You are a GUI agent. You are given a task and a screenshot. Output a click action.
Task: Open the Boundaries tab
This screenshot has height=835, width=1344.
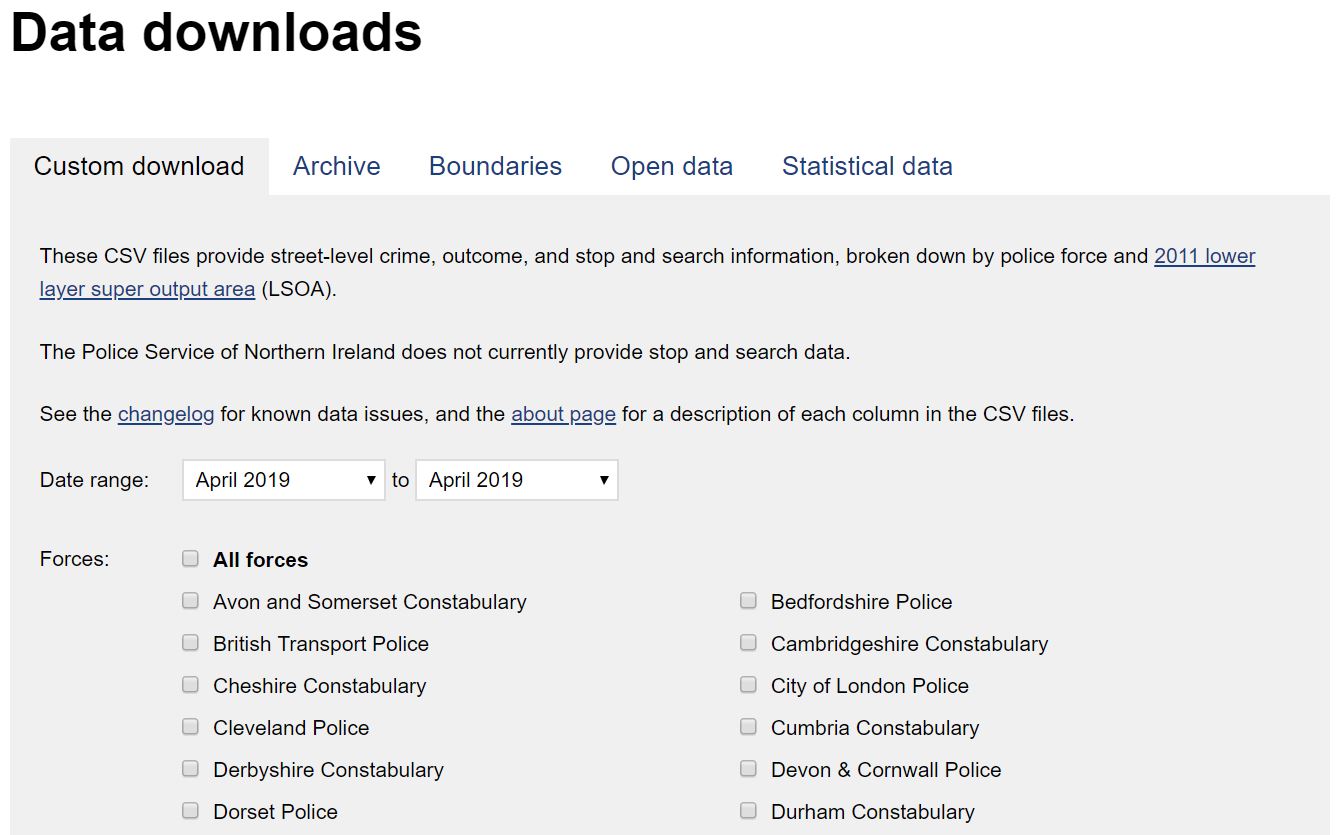pyautogui.click(x=495, y=166)
